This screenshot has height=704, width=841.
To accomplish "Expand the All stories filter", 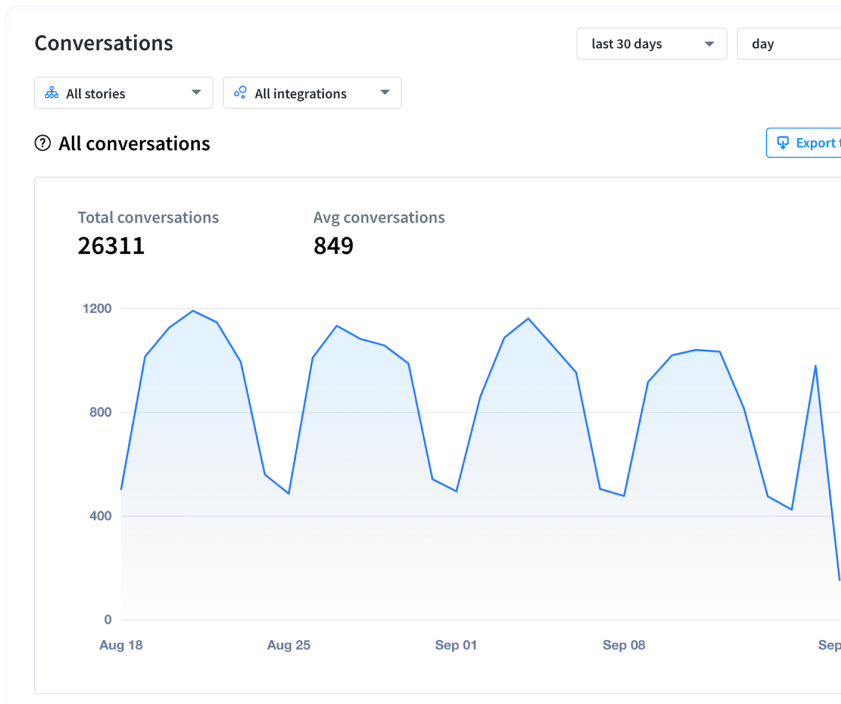I will click(x=120, y=92).
